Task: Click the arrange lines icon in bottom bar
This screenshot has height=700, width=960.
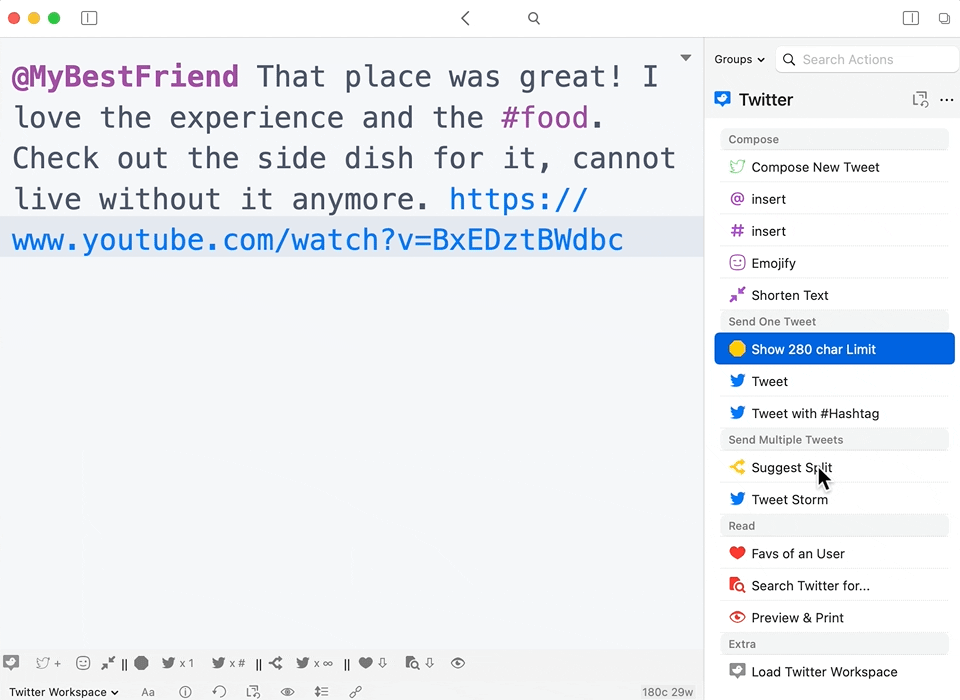Action: click(x=321, y=692)
